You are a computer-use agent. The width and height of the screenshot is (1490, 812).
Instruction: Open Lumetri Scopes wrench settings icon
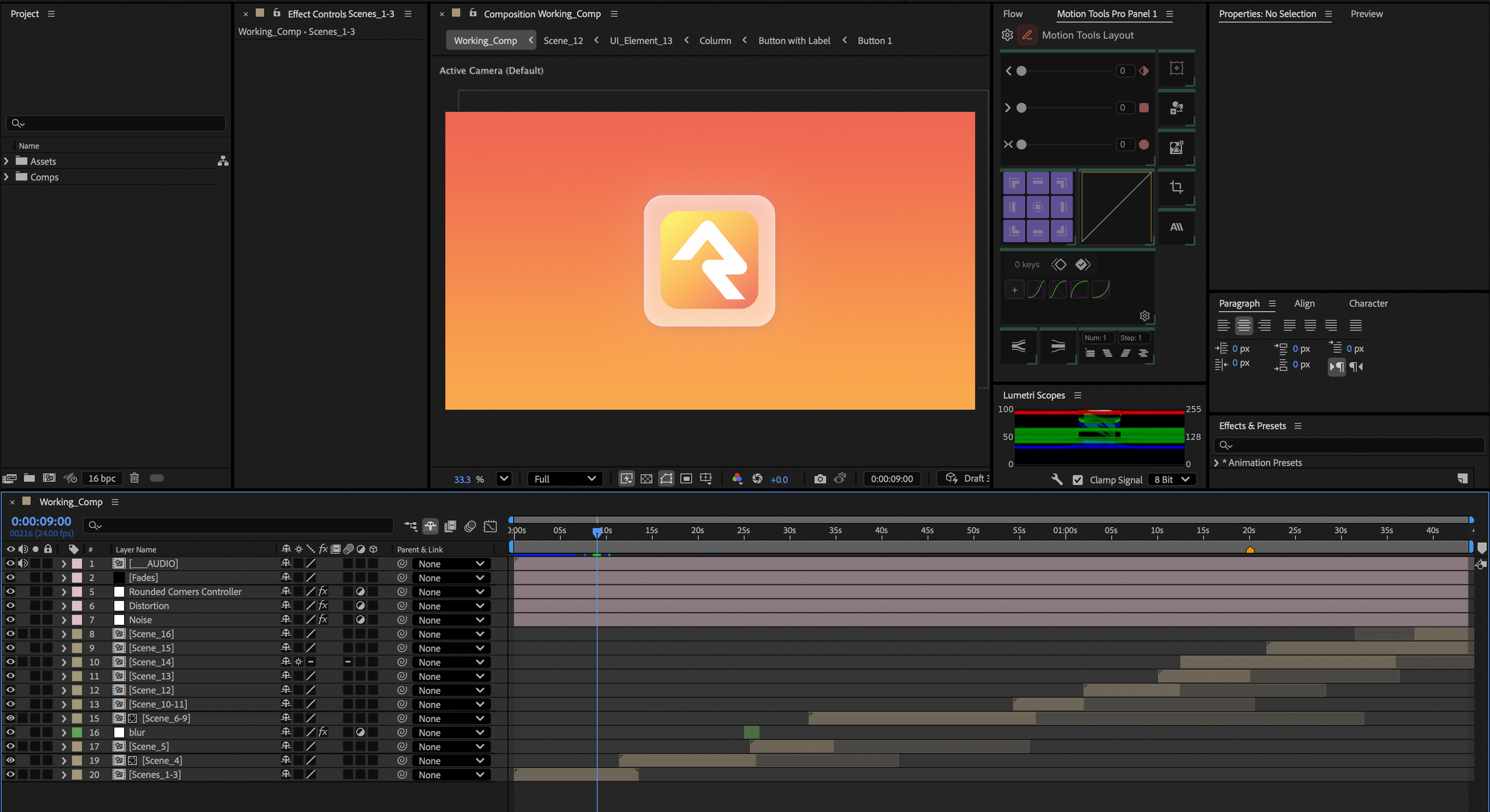(x=1057, y=480)
